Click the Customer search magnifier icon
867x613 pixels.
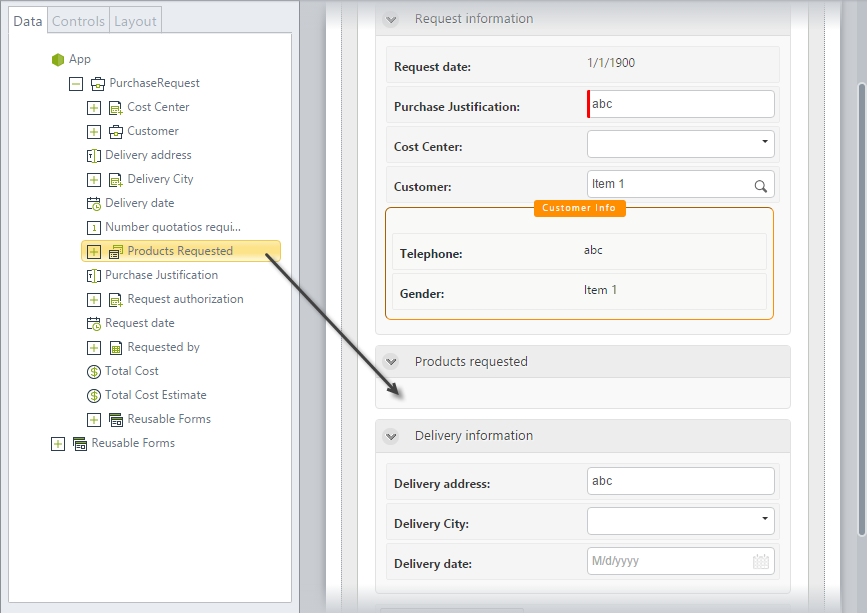(x=761, y=186)
